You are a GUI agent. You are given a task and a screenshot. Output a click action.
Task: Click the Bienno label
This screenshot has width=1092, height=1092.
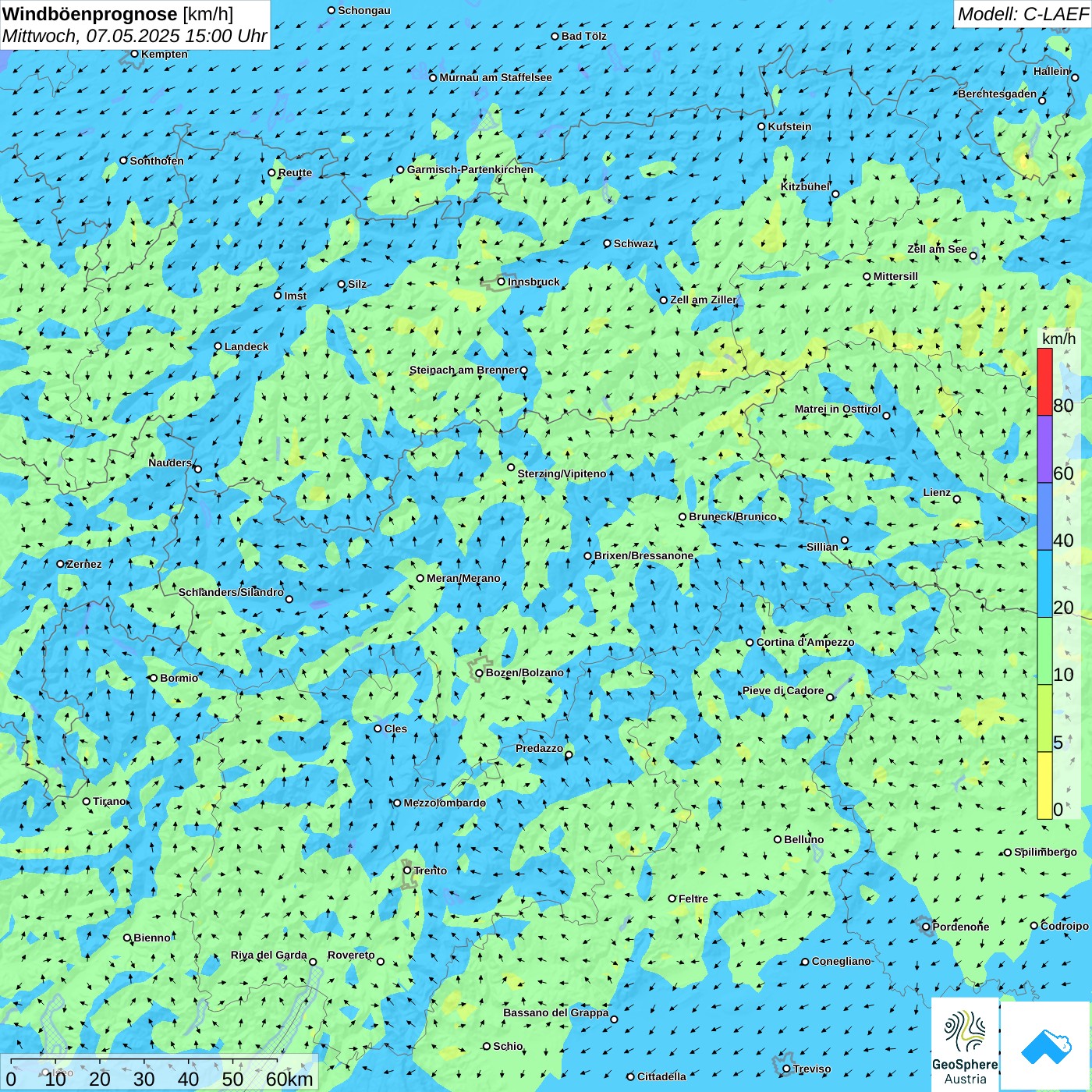[x=151, y=938]
